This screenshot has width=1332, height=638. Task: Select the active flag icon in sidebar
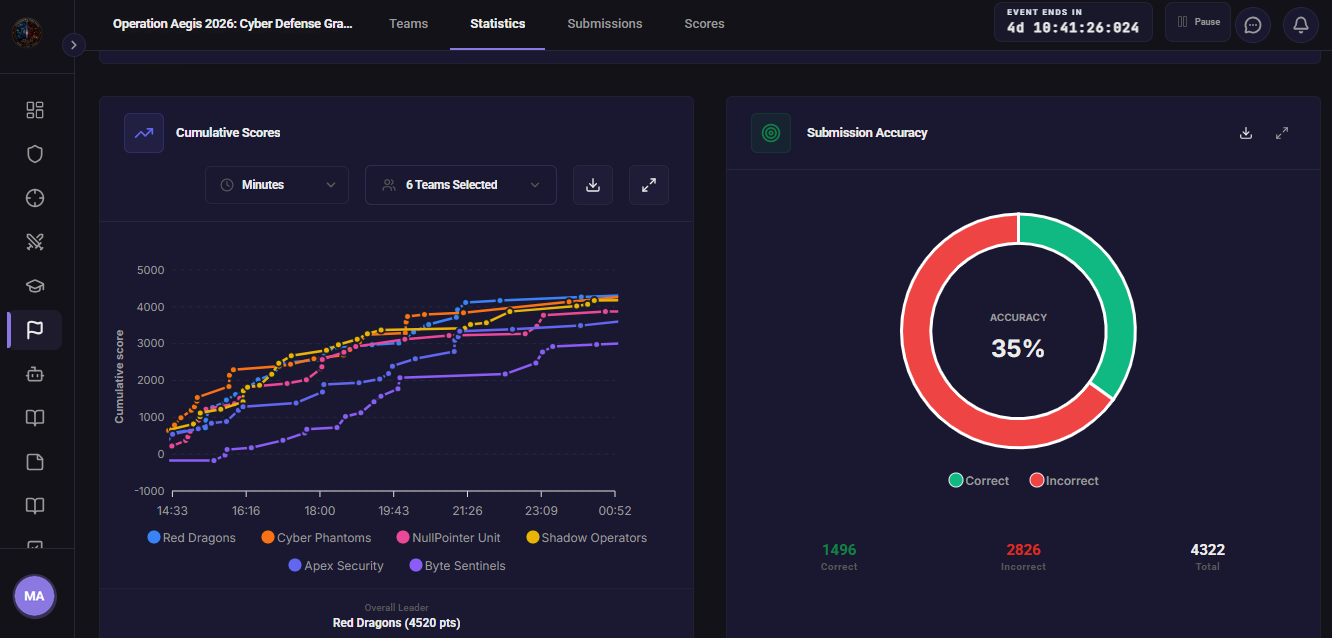coord(35,330)
